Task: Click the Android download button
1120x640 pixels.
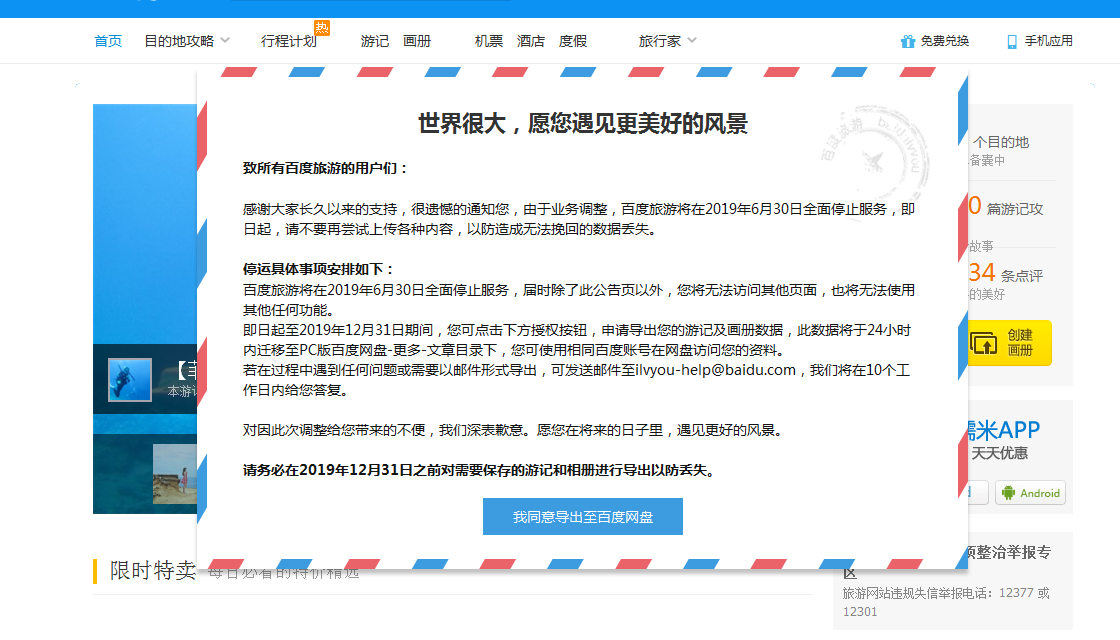Action: click(x=1030, y=493)
